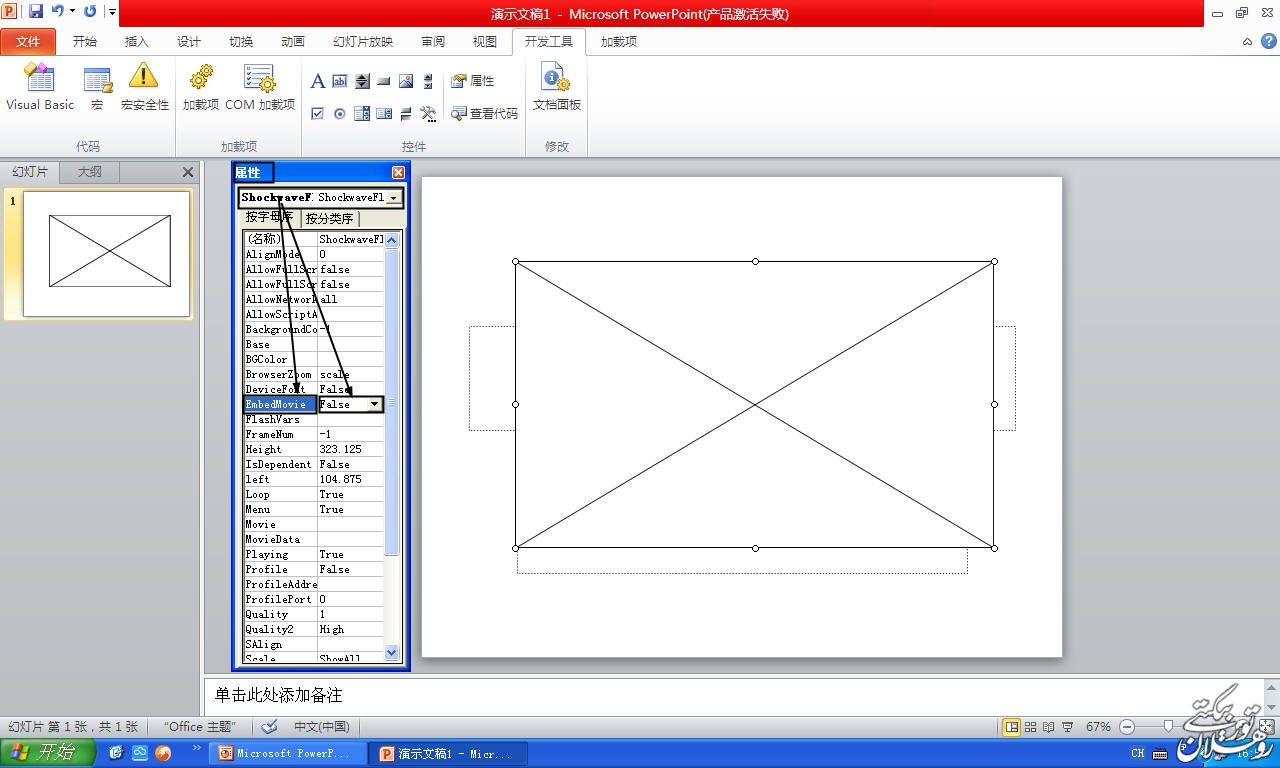Select the 按分类序 properties tab
This screenshot has height=768, width=1280.
click(x=329, y=218)
